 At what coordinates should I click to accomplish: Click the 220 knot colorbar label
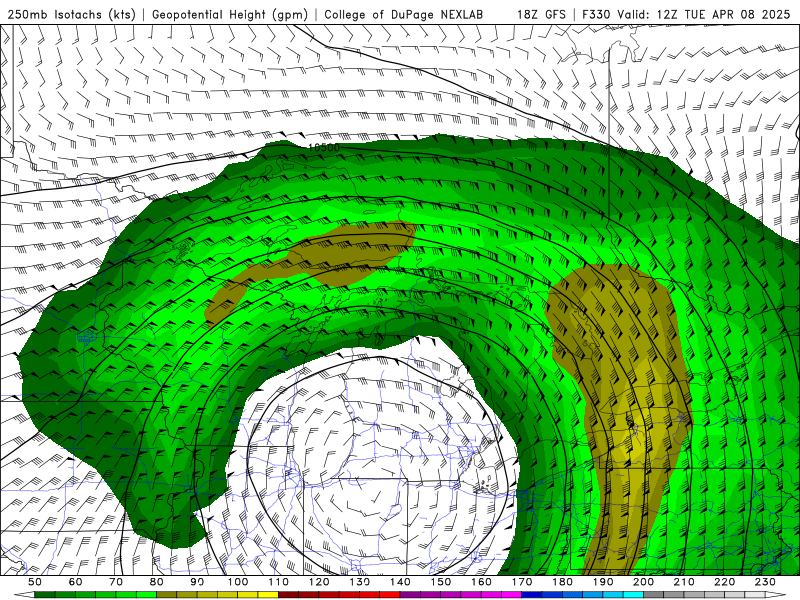(x=724, y=582)
